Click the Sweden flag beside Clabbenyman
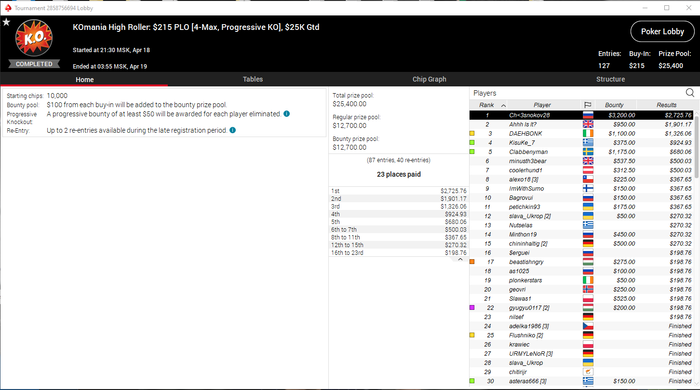Viewport: 700px width, 390px height. tap(588, 152)
